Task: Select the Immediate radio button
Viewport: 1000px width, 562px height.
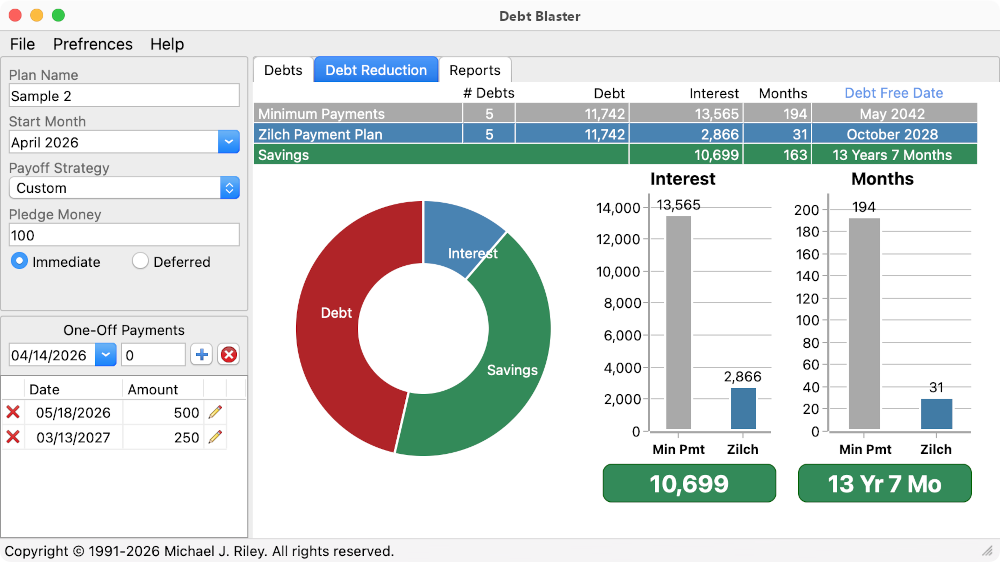Action: click(x=20, y=261)
